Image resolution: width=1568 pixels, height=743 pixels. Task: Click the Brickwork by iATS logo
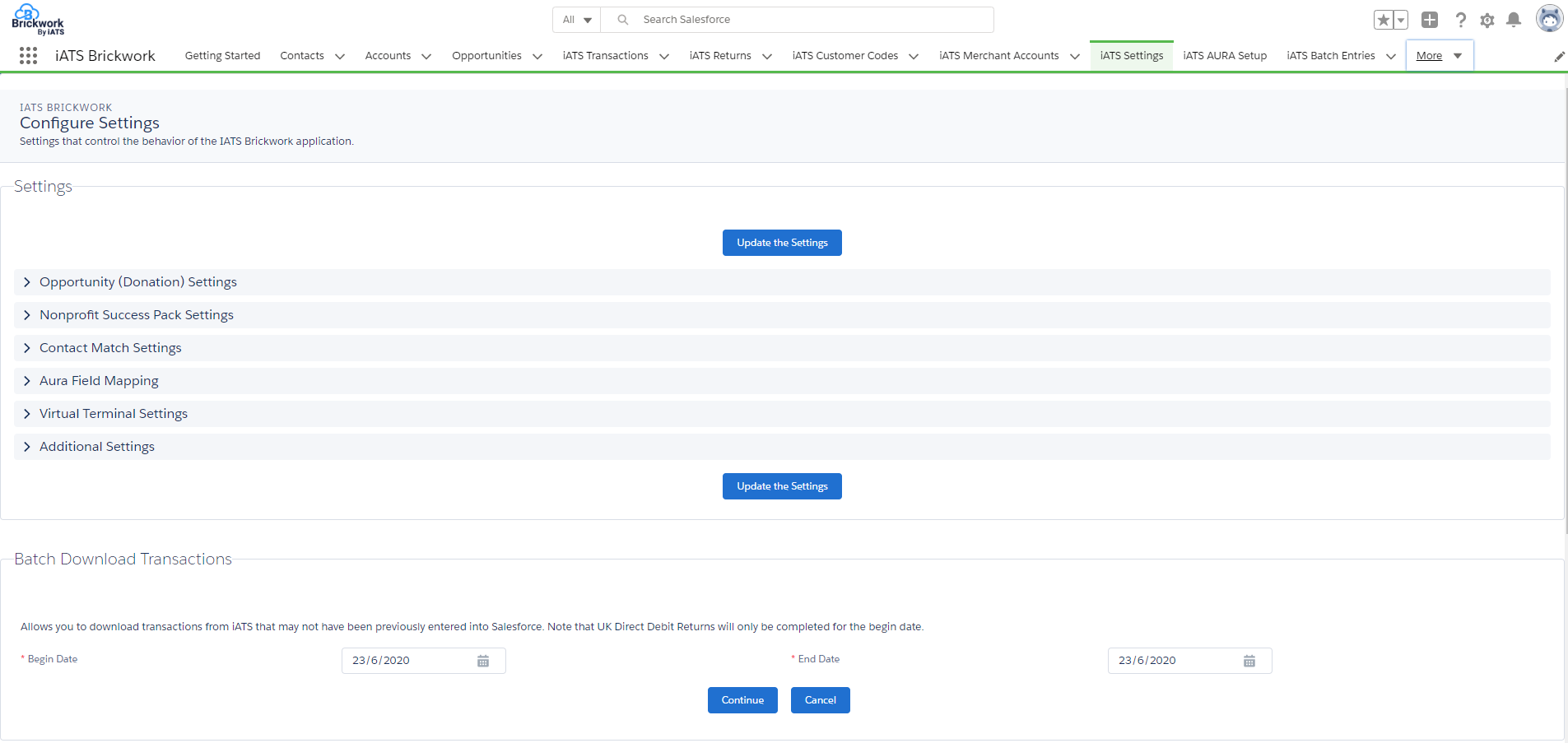(x=38, y=20)
